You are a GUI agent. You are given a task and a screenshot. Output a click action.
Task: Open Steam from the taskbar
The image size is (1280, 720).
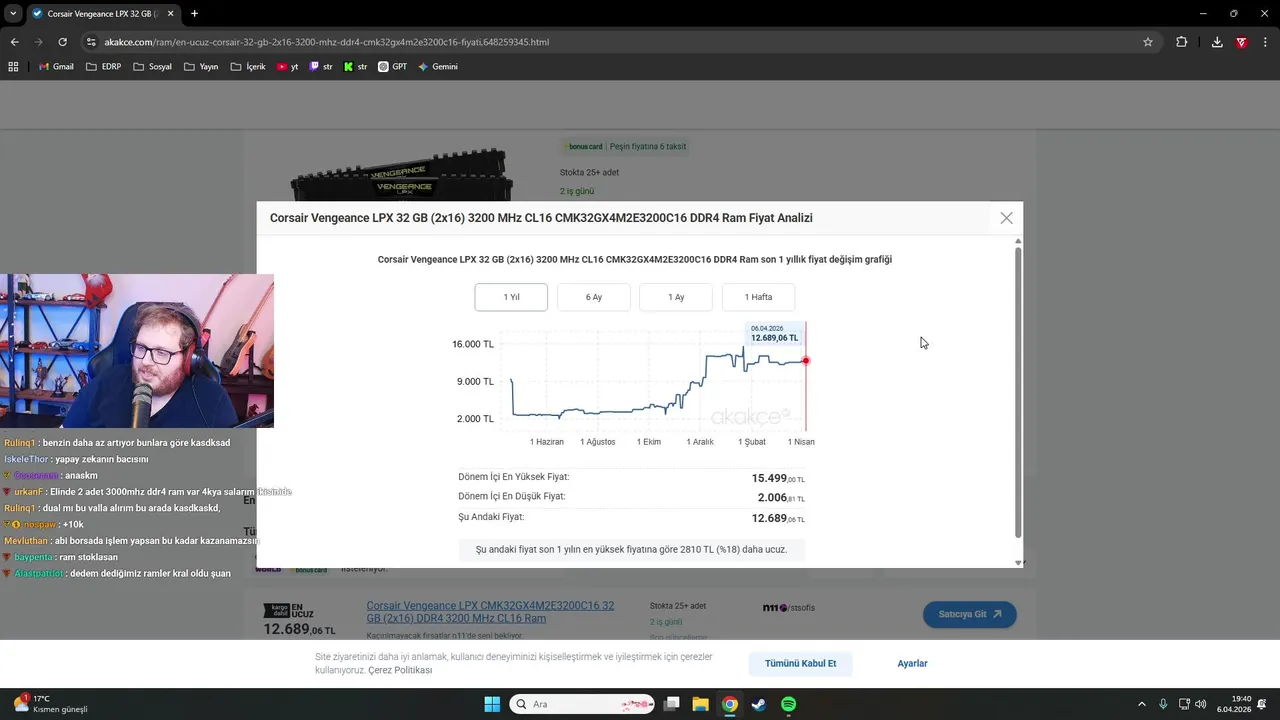coord(759,704)
